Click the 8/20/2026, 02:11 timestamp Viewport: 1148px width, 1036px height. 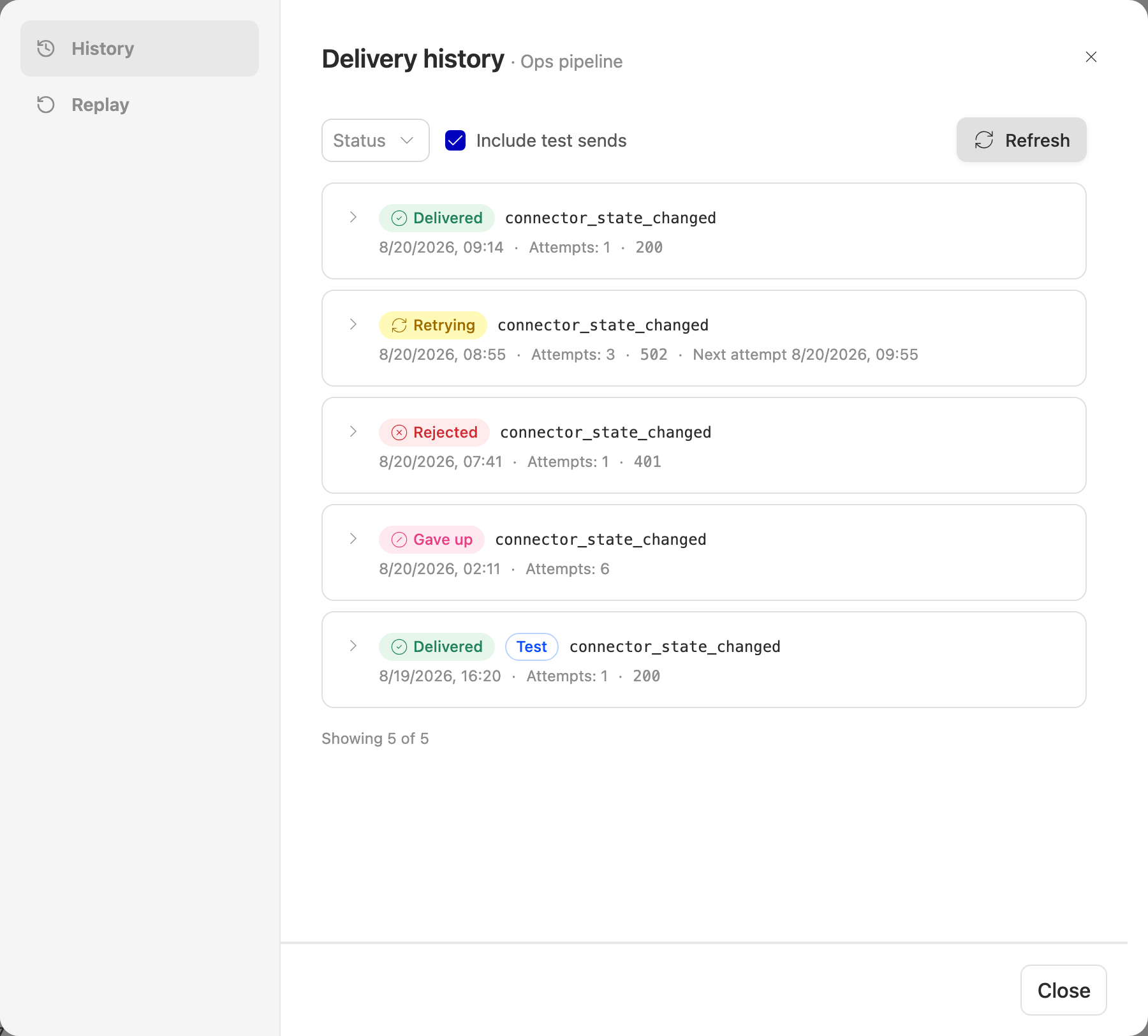coord(440,569)
